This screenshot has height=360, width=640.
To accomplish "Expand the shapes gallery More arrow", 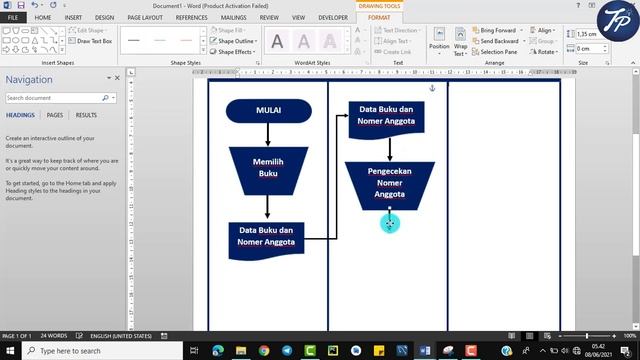I will [62, 50].
